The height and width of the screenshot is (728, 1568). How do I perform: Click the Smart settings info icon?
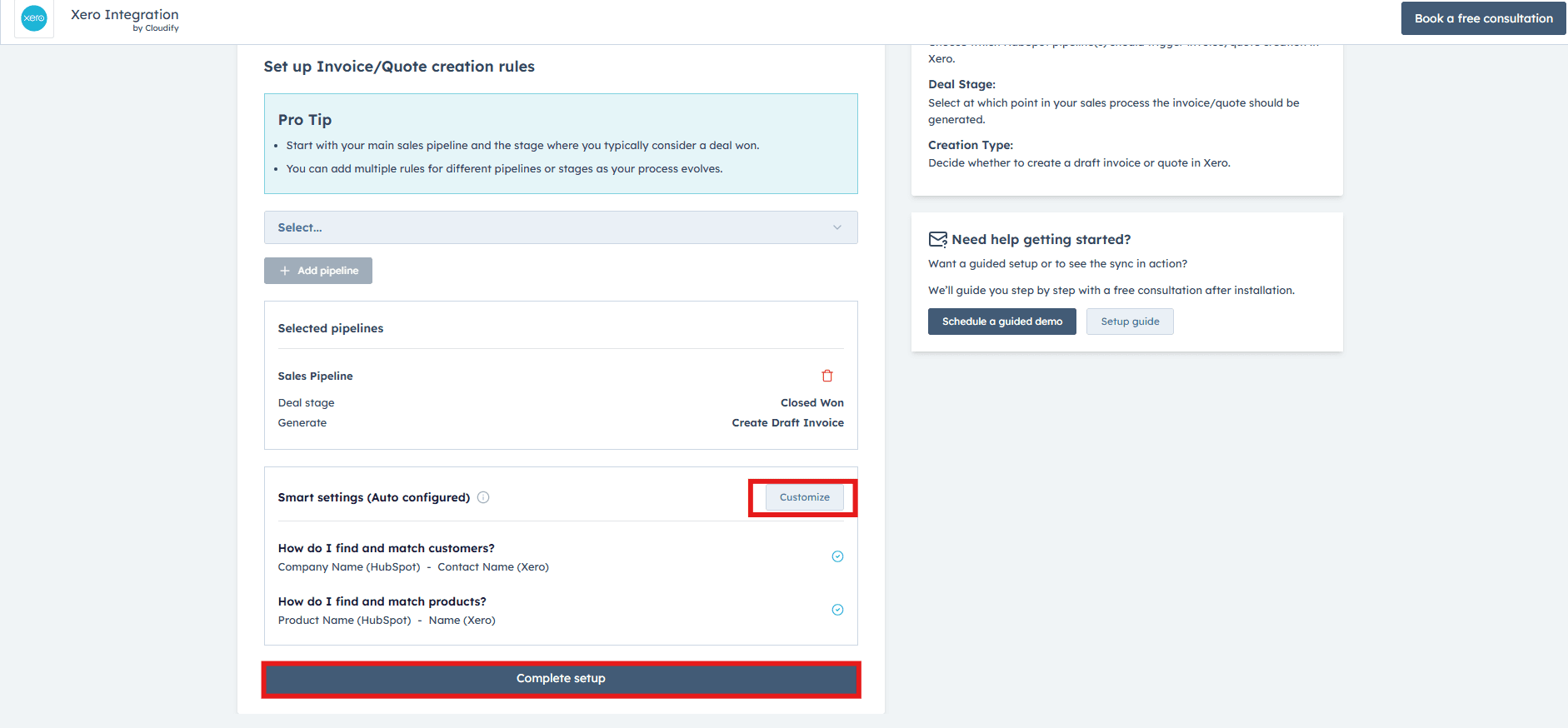click(483, 497)
